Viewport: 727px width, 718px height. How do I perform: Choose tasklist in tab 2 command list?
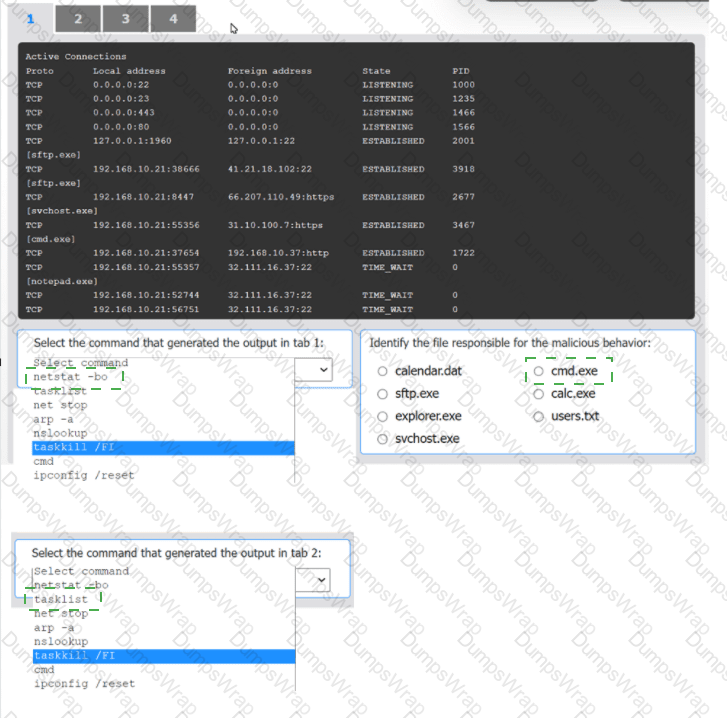tap(61, 600)
